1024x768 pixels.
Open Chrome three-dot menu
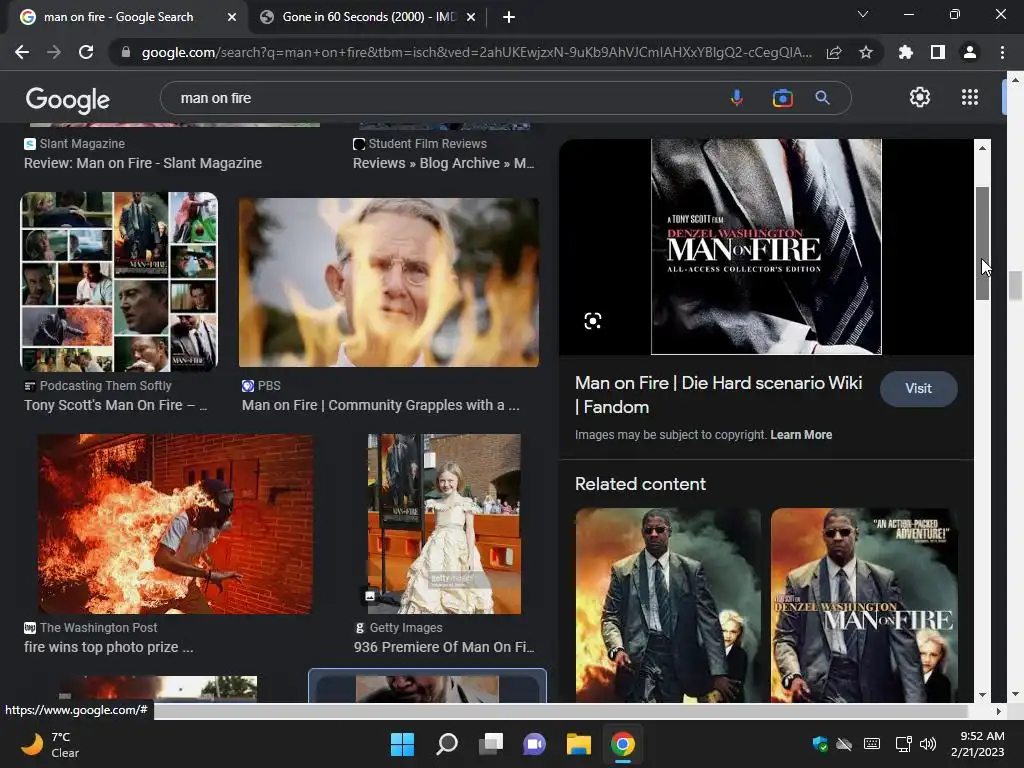1002,52
